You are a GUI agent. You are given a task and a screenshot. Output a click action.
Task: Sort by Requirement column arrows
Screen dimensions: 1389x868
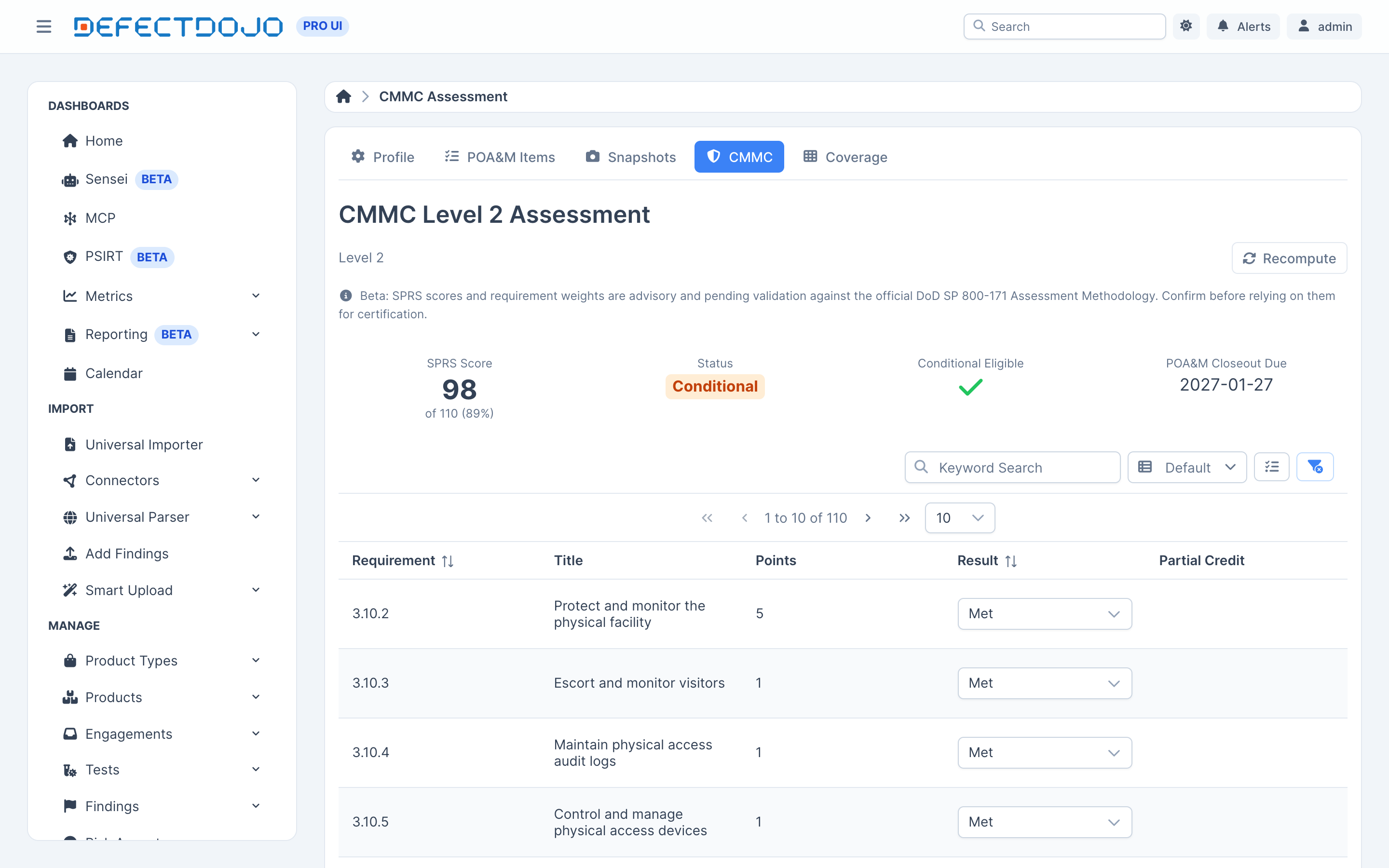[448, 561]
